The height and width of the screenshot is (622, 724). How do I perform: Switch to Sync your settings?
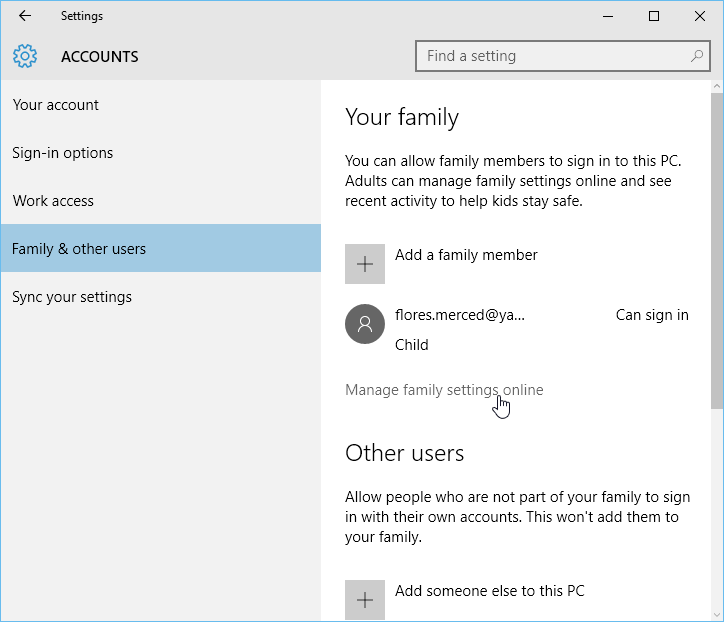[72, 297]
